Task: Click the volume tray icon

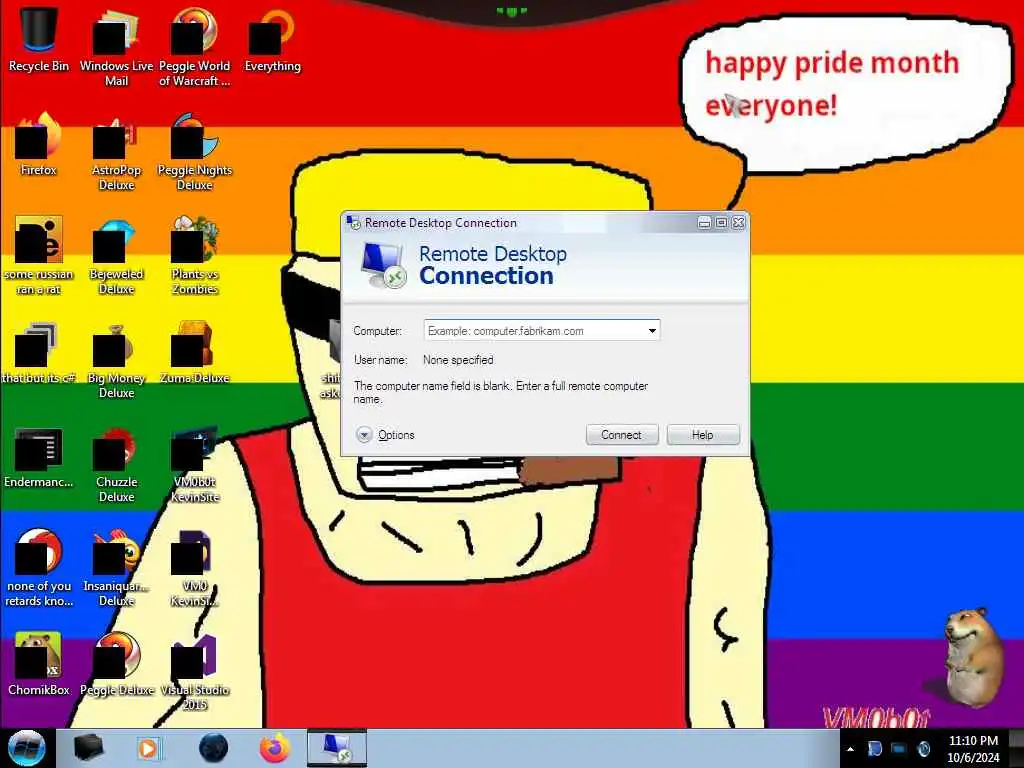Action: 923,749
